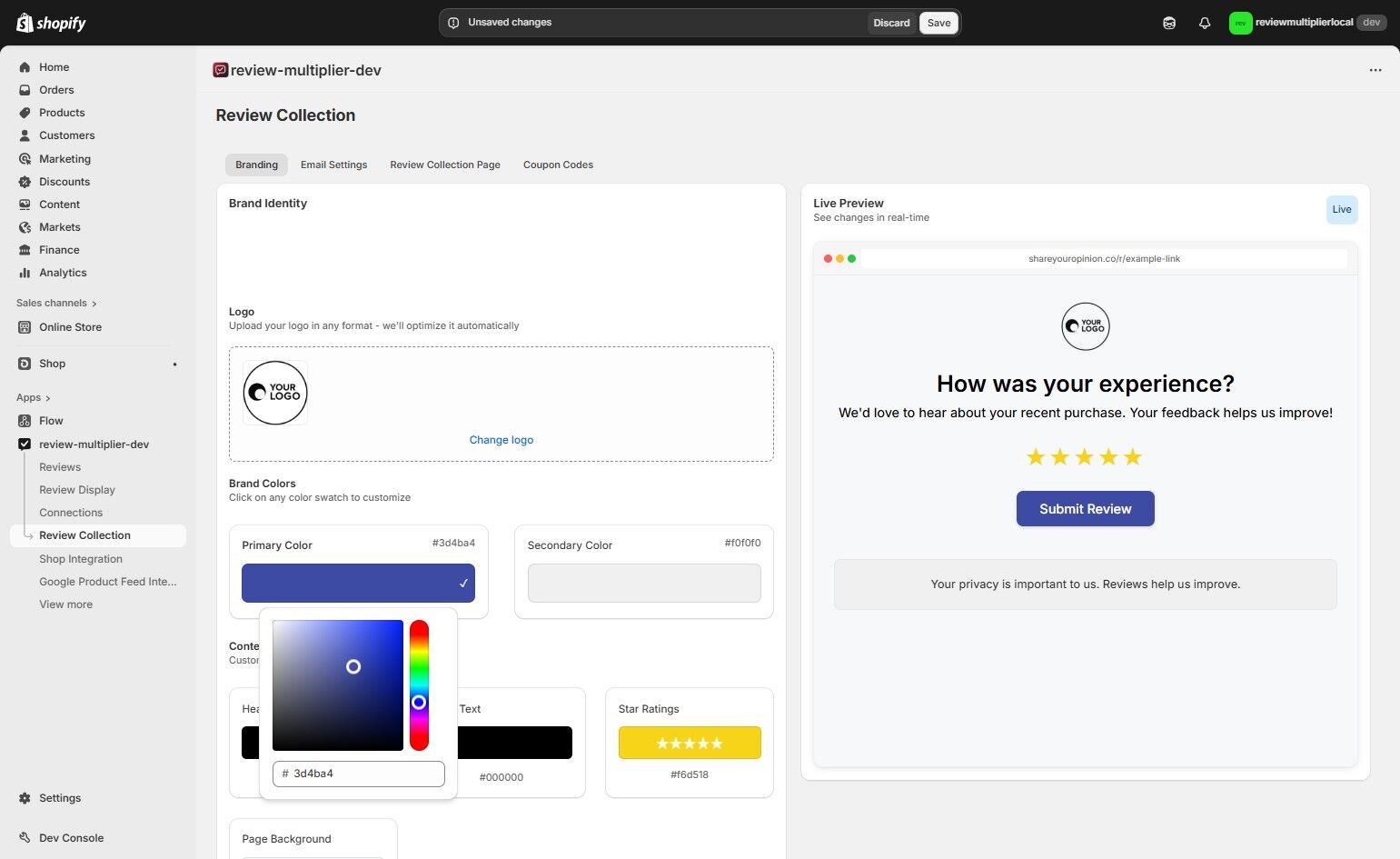Open the Dev Console from the sidebar
This screenshot has height=859, width=1400.
(x=24, y=837)
